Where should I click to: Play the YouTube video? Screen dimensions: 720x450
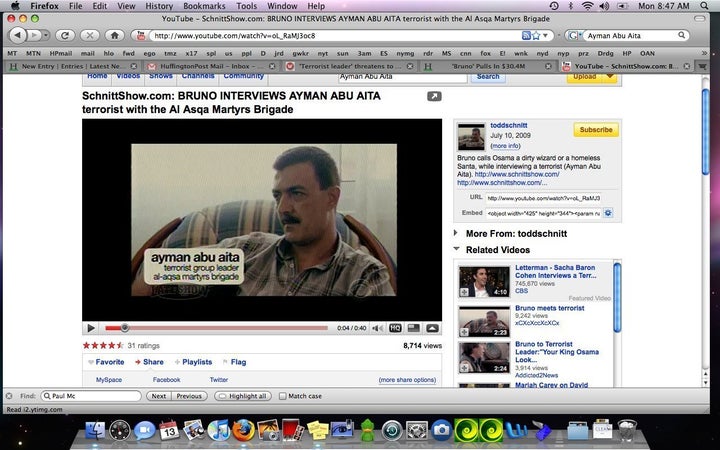click(91, 328)
